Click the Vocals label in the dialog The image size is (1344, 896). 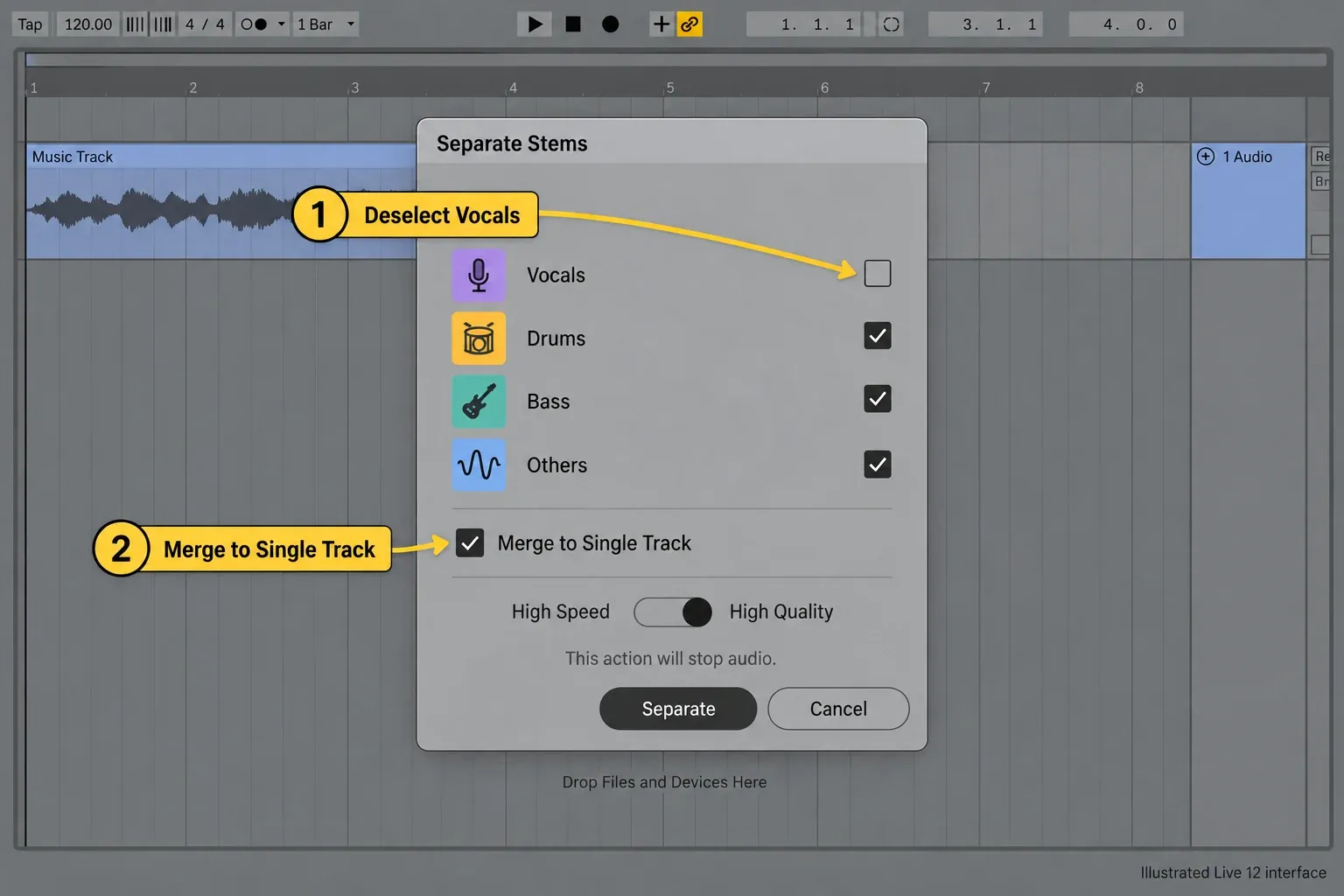556,275
